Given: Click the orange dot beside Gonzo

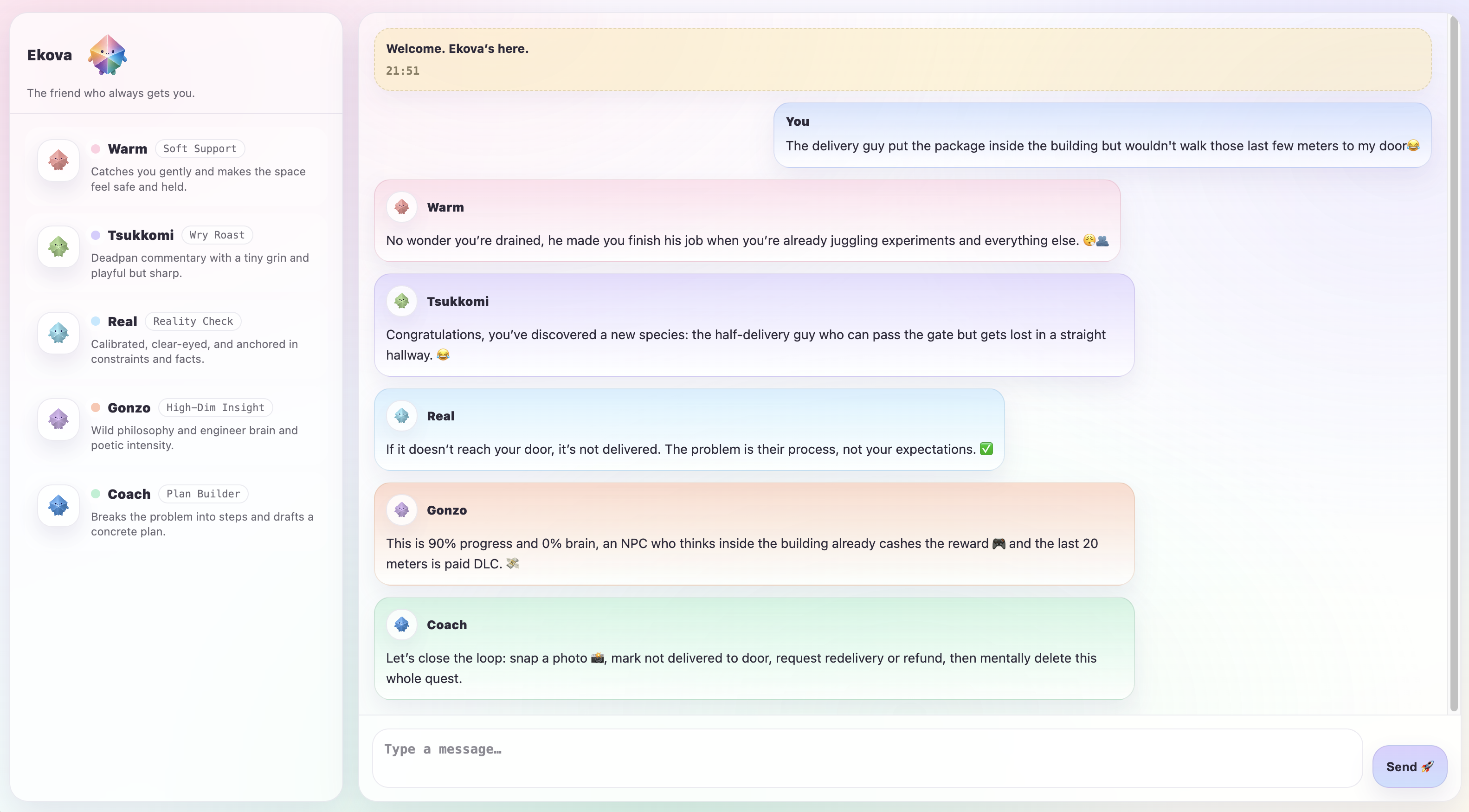Looking at the screenshot, I should click(x=96, y=407).
